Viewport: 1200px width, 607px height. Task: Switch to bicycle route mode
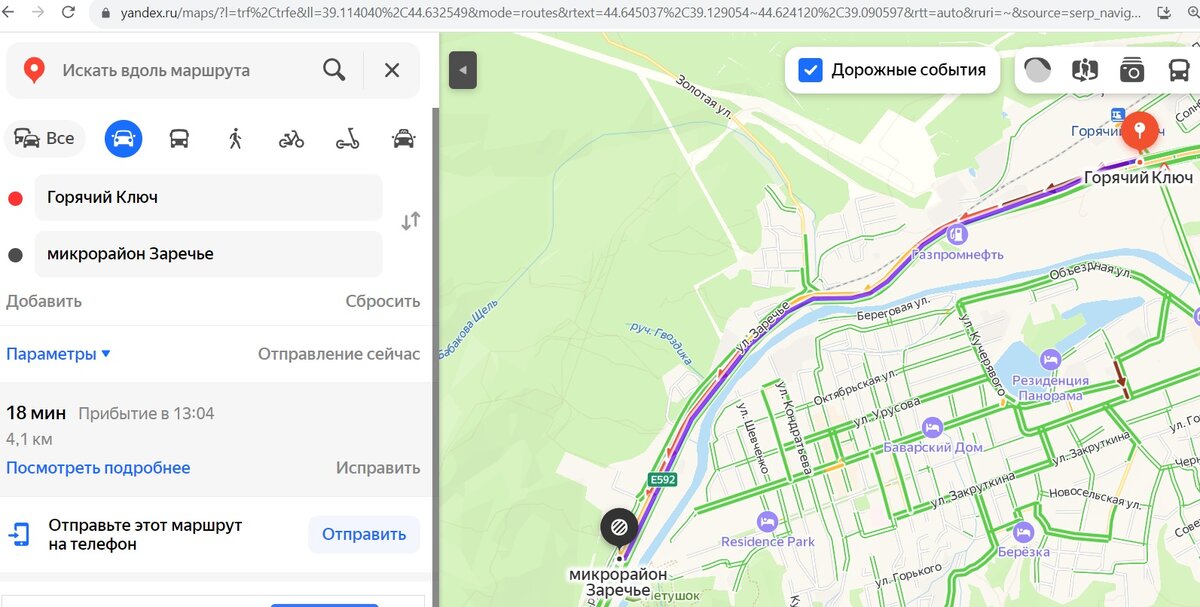click(291, 138)
